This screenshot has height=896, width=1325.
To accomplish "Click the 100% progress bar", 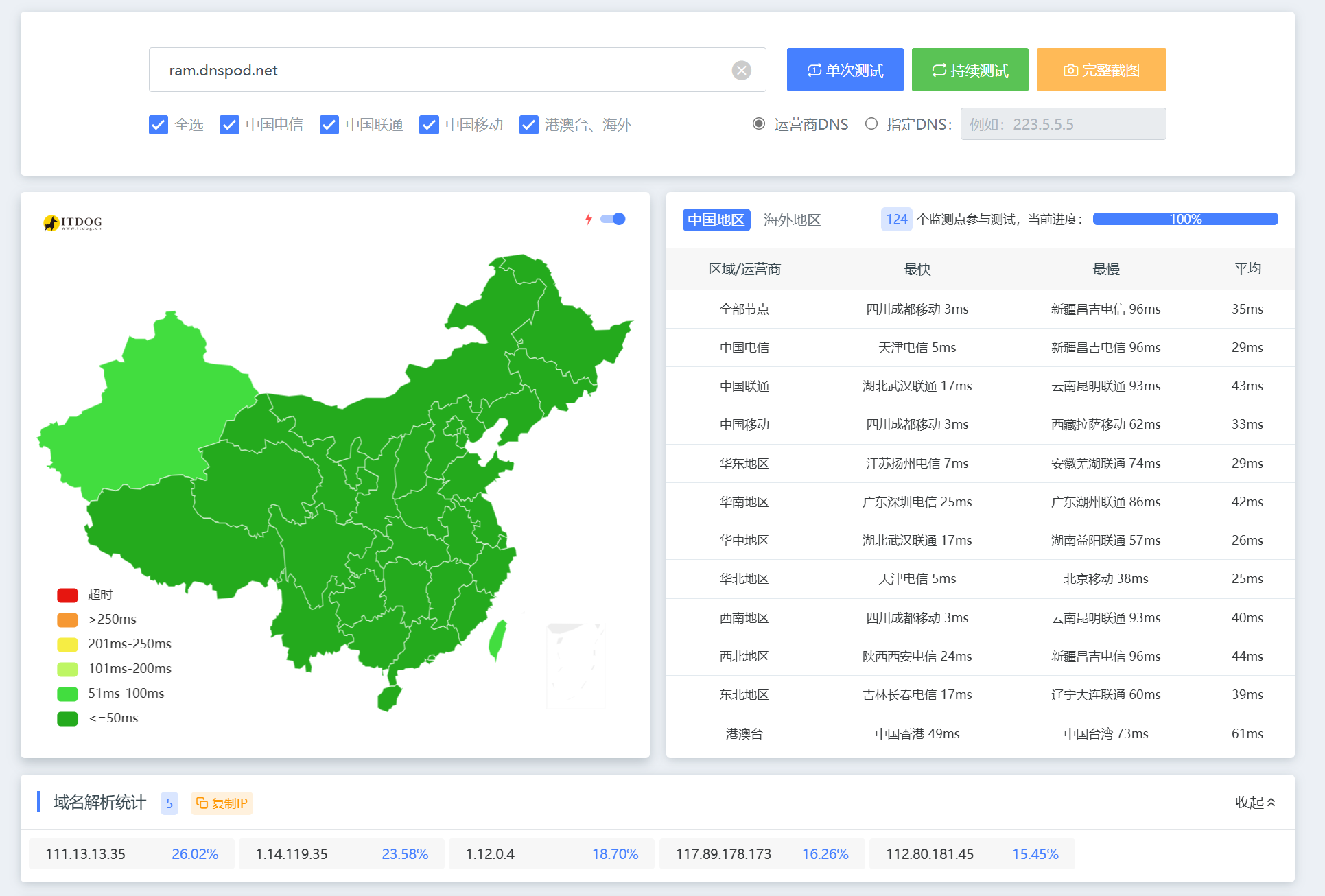I will [1185, 219].
